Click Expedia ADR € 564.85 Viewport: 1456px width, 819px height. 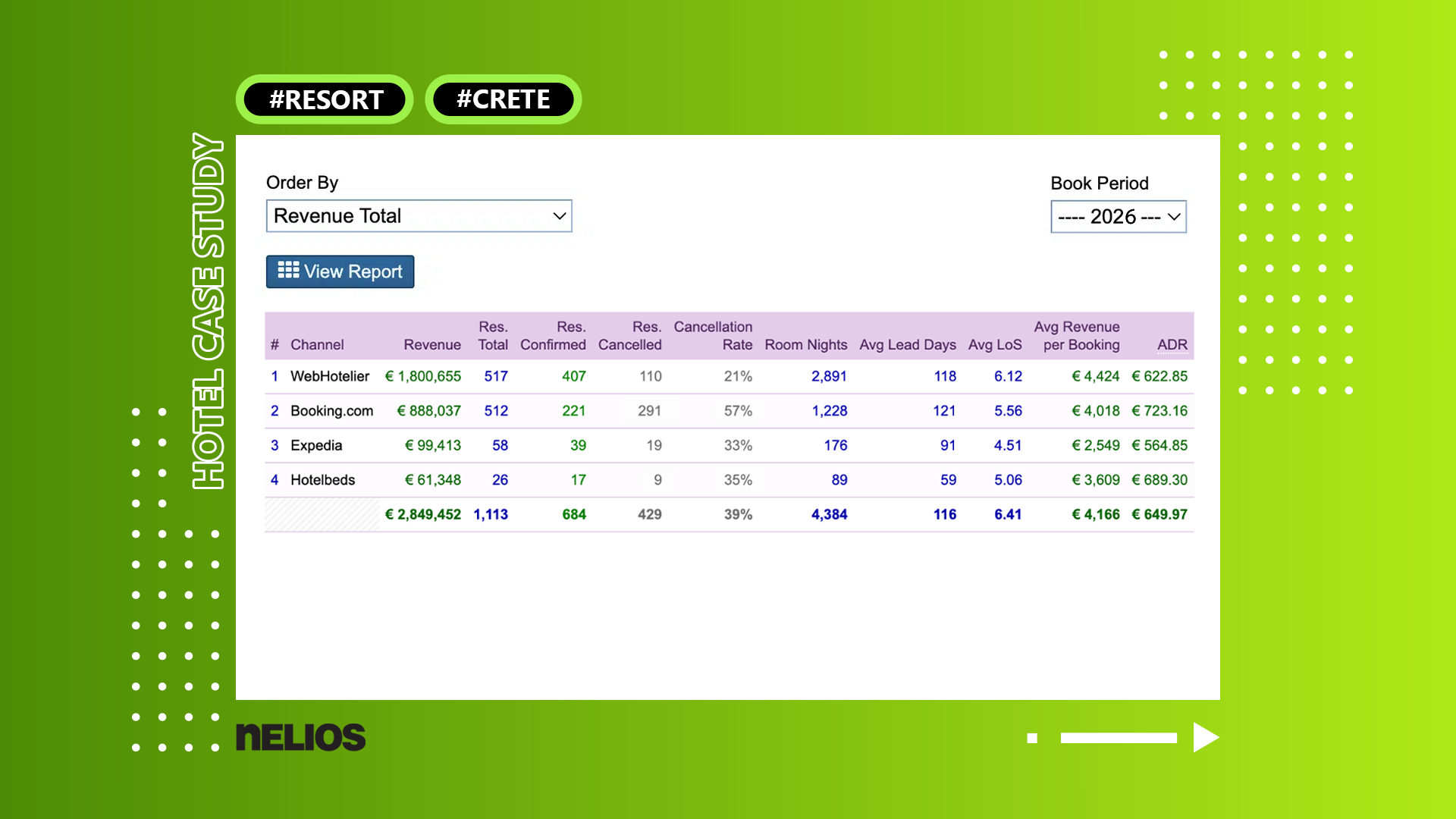click(1159, 445)
